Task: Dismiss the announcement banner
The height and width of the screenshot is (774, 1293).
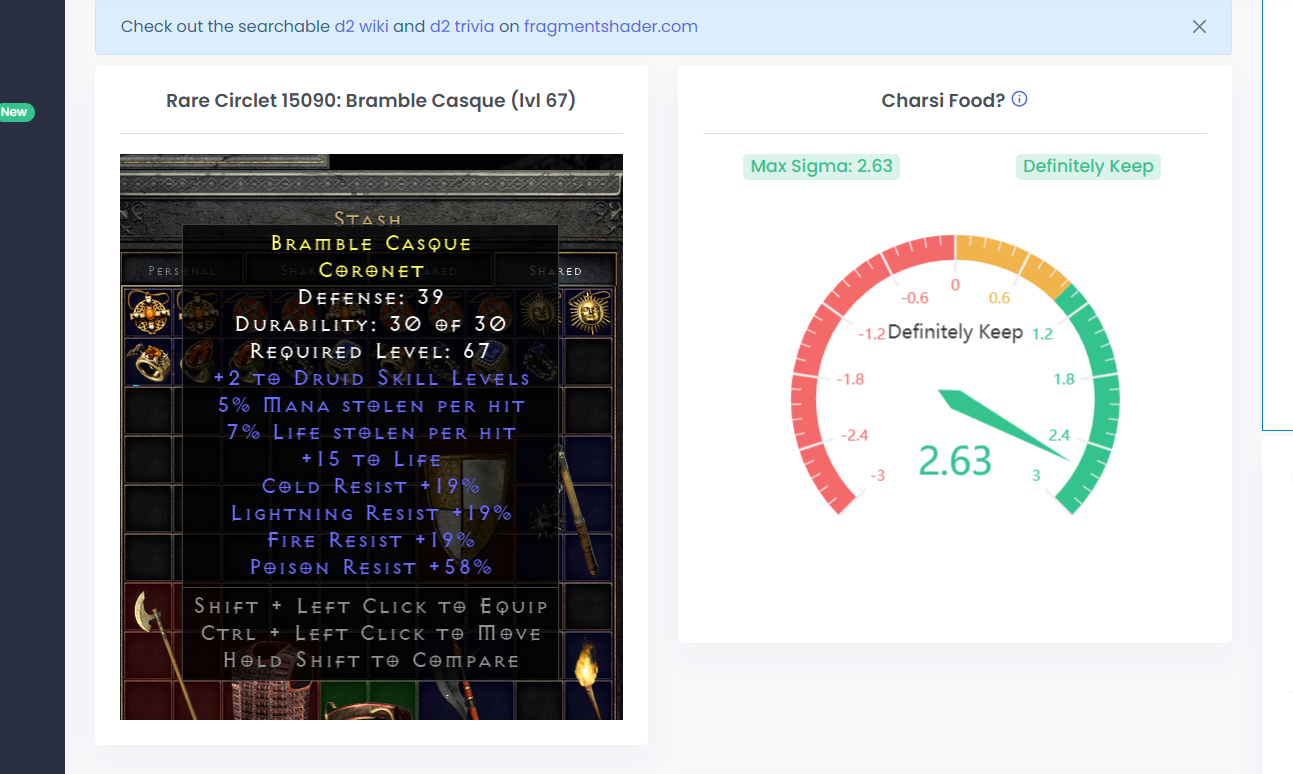Action: coord(1199,27)
